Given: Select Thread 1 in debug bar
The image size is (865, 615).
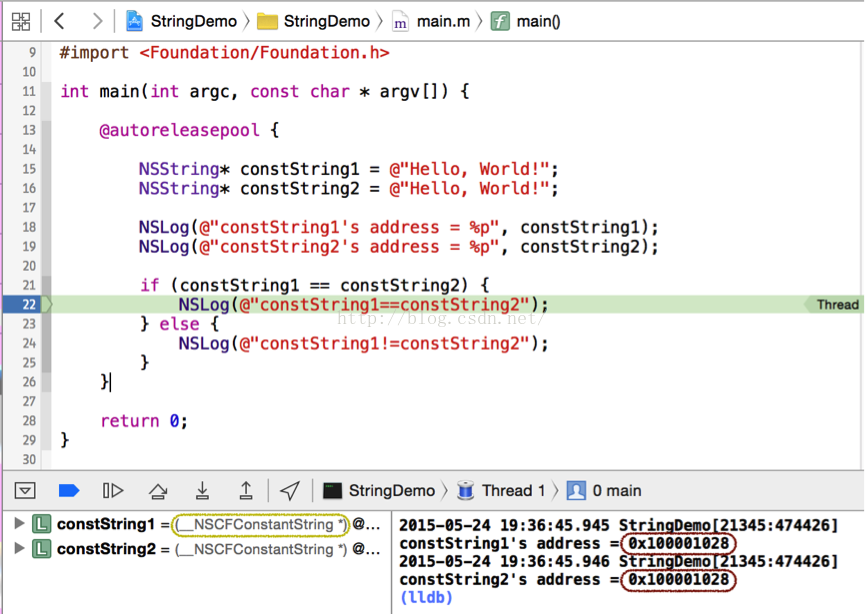Looking at the screenshot, I should [x=501, y=490].
